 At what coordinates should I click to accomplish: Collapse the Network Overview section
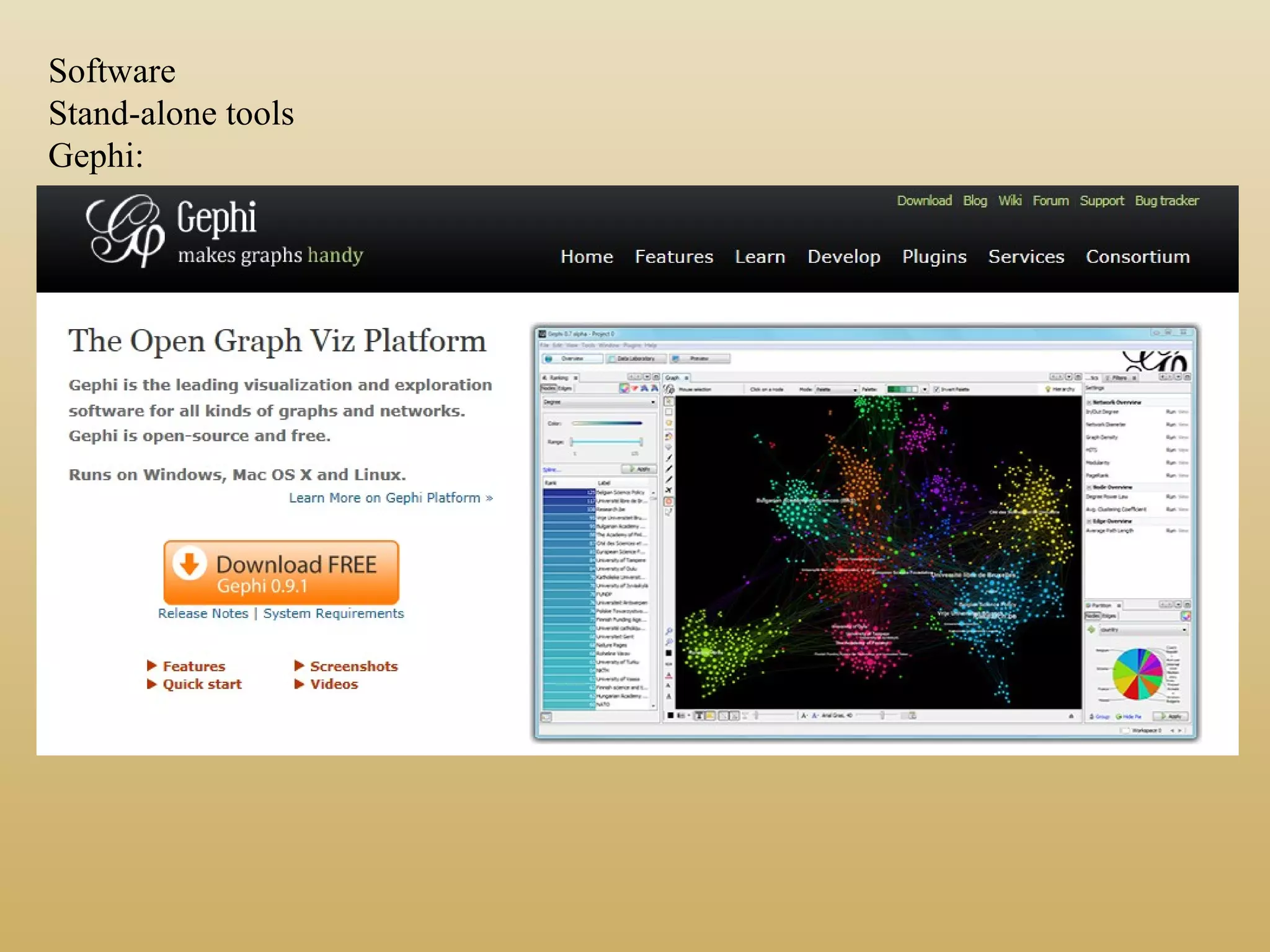1089,402
